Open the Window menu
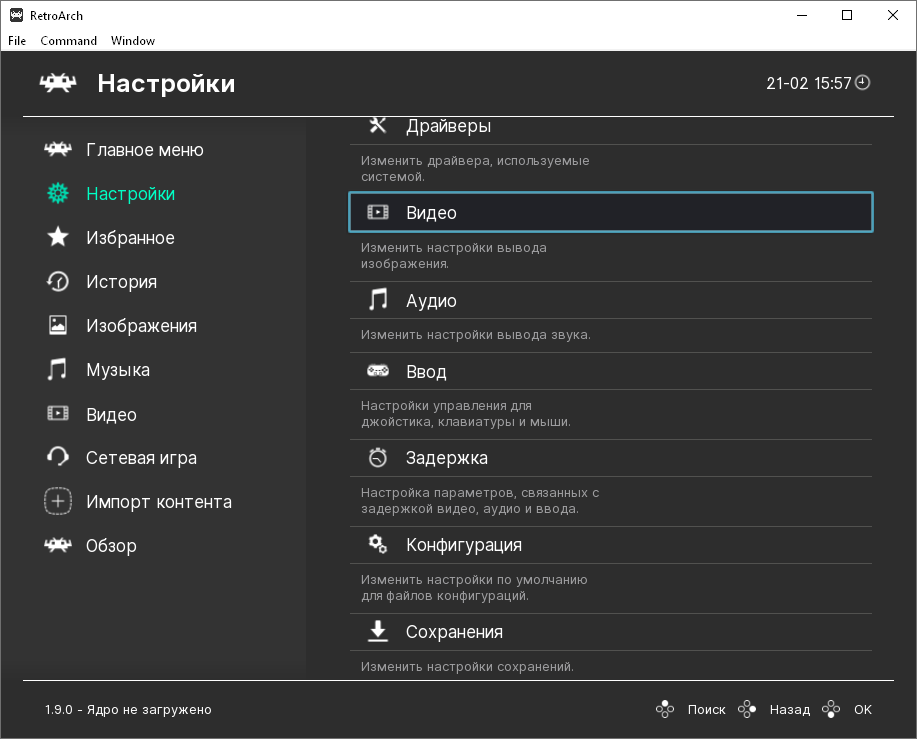Screen dimensions: 917x739 click(133, 40)
